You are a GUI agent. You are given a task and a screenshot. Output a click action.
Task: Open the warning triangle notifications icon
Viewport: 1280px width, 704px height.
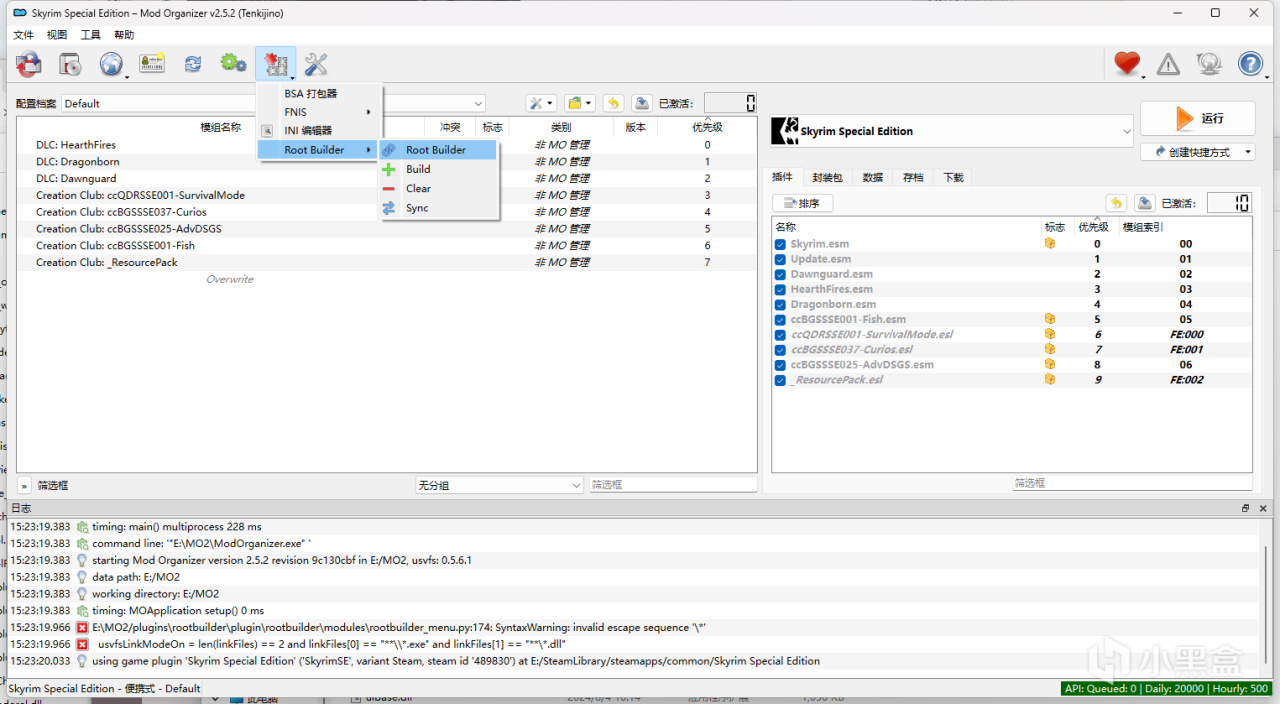pyautogui.click(x=1168, y=64)
